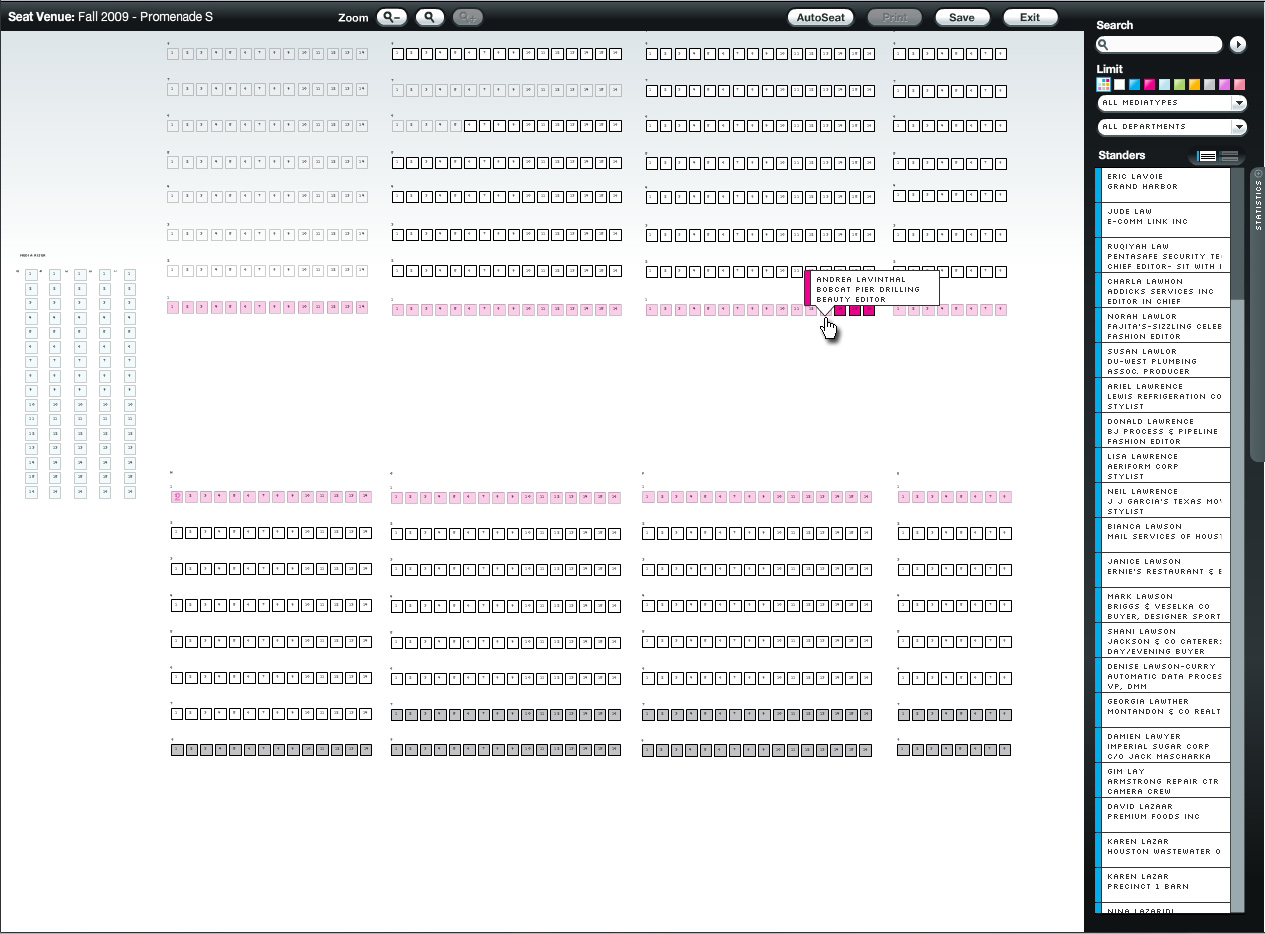
Task: Click the zoom reset magnifier button
Action: 430,17
